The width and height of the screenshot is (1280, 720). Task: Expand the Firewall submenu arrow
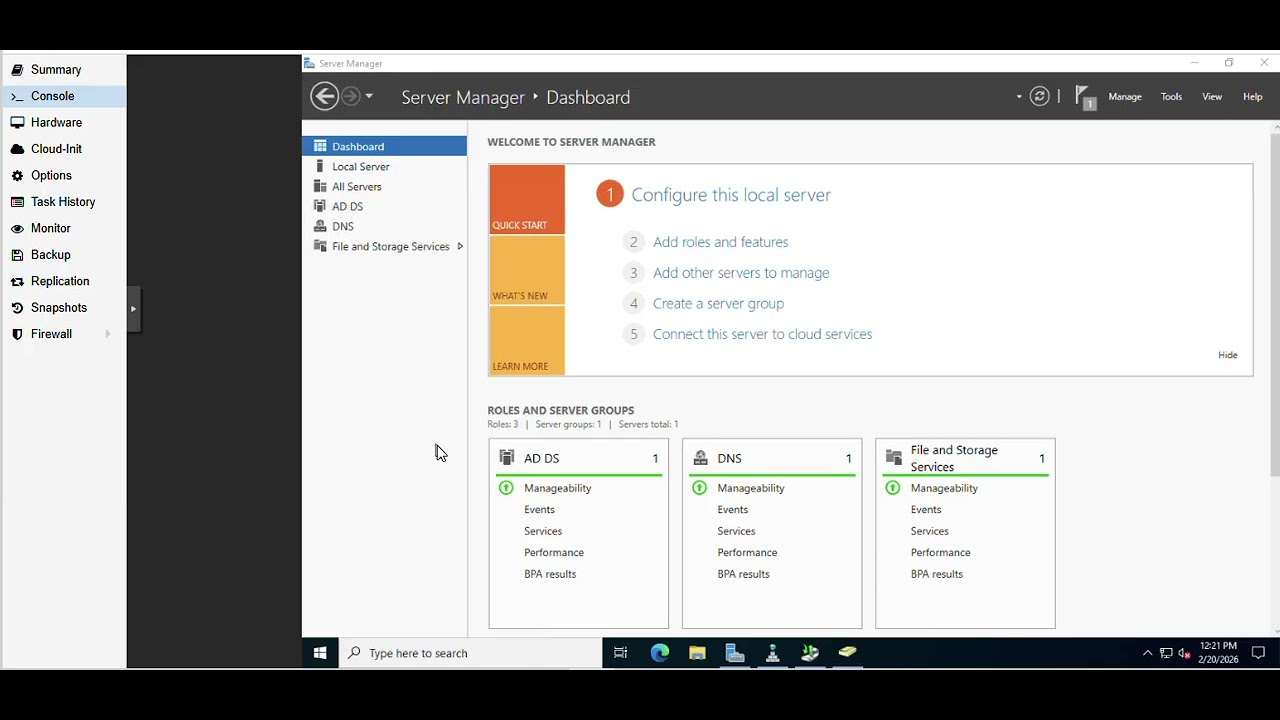[108, 334]
